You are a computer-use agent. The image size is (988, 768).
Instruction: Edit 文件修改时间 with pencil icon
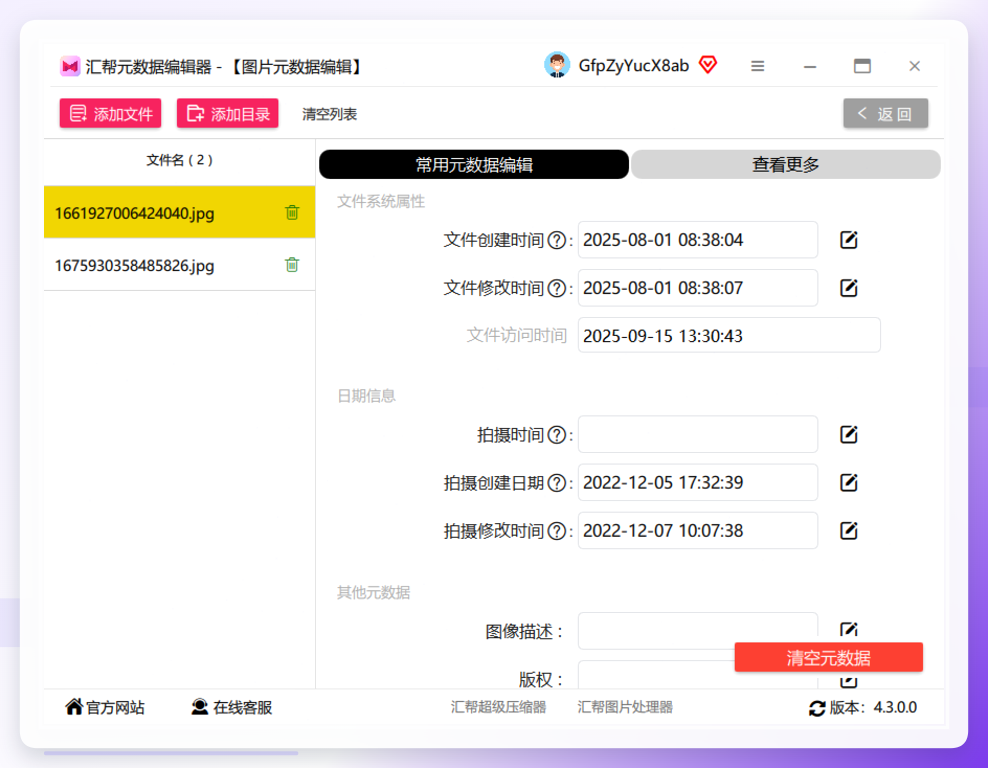click(849, 288)
